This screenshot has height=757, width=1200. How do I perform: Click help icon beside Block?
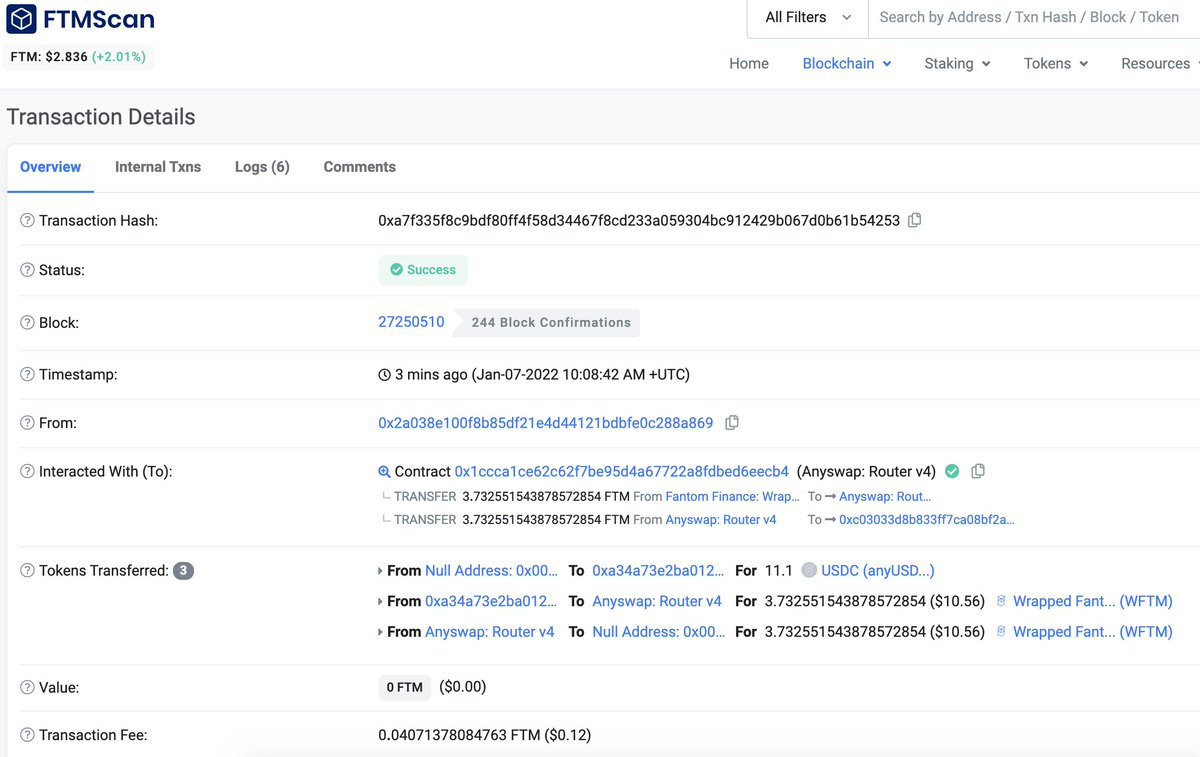[x=27, y=323]
